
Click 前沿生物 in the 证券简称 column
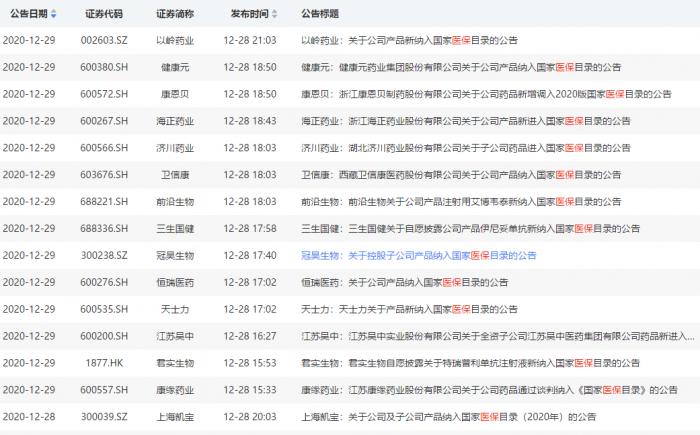click(175, 202)
